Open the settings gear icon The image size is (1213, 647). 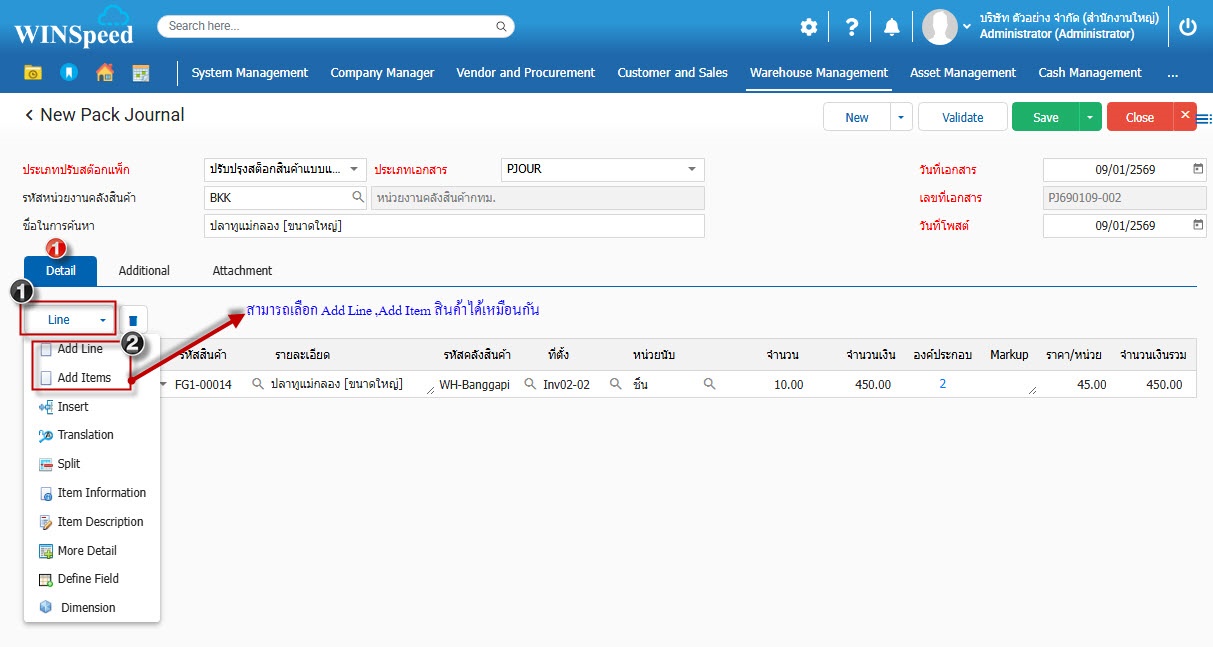click(808, 27)
